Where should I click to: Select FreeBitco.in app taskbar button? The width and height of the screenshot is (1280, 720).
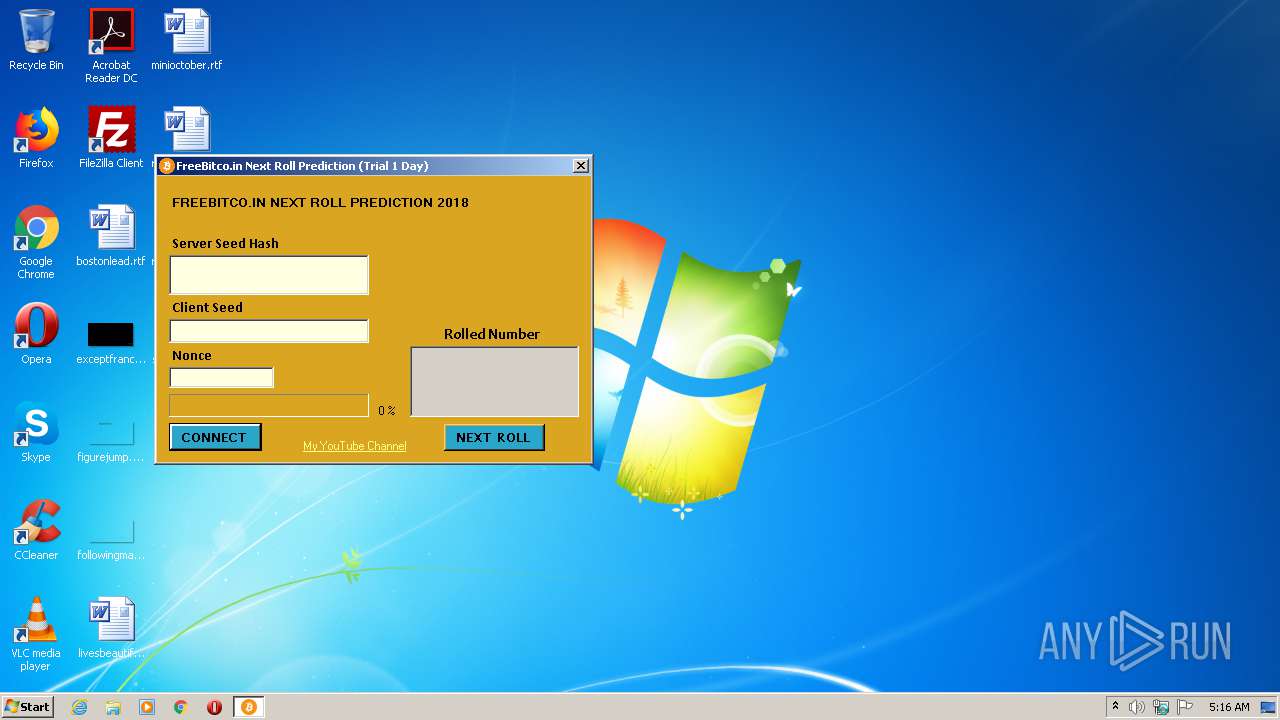248,707
